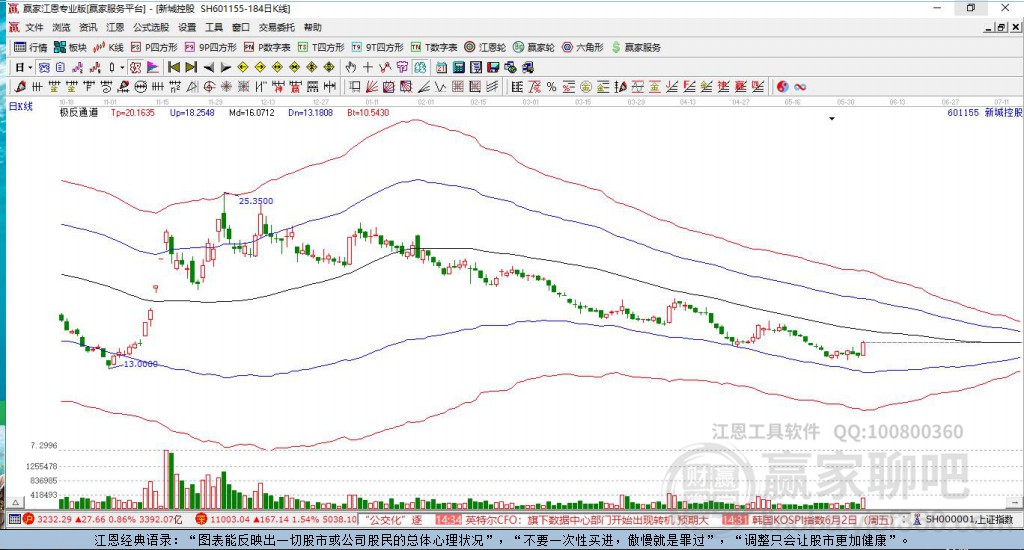Click the 韩国KOSPI指数 news ticker item
The image size is (1024, 550).
coord(825,520)
